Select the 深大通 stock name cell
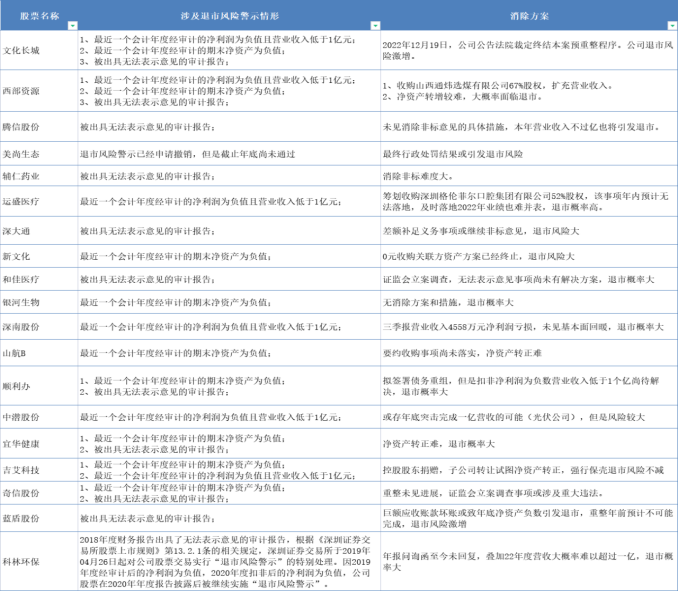 point(39,231)
